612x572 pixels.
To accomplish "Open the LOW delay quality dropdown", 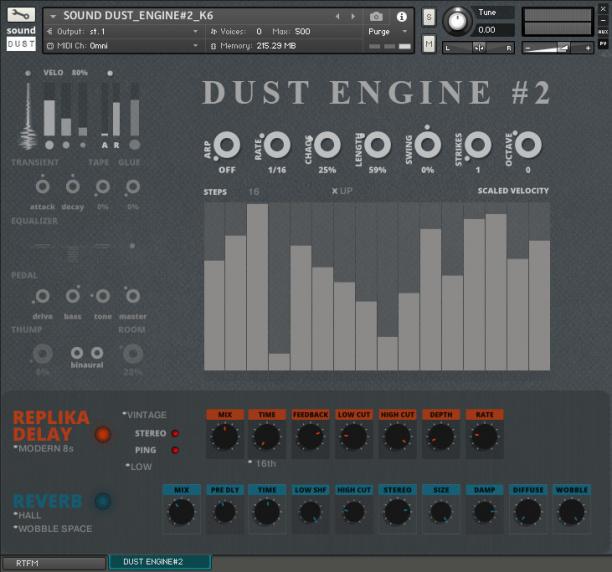I will 139,466.
